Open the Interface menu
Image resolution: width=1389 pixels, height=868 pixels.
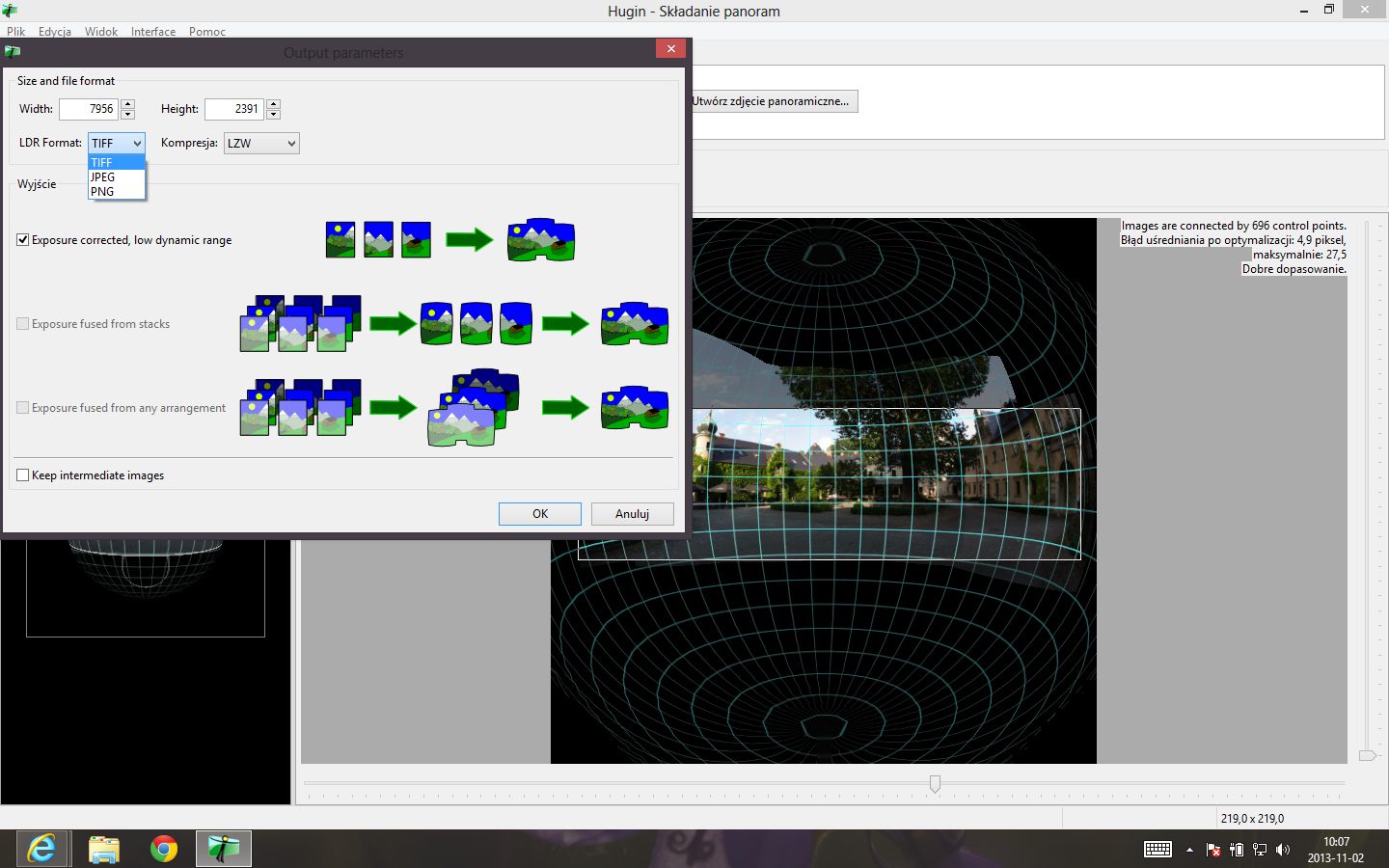point(153,32)
